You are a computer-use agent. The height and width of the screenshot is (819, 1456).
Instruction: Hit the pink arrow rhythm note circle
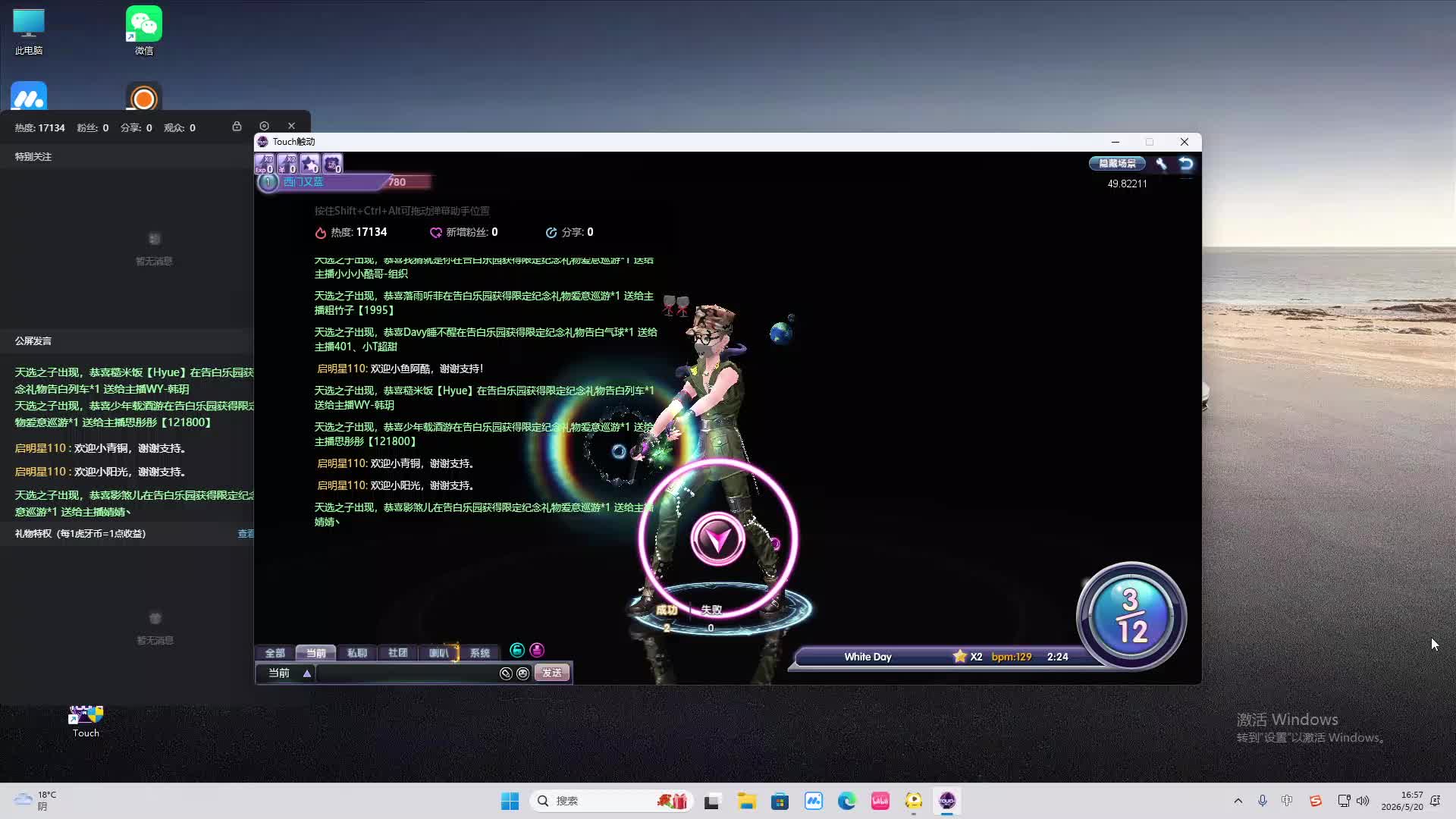click(x=717, y=538)
